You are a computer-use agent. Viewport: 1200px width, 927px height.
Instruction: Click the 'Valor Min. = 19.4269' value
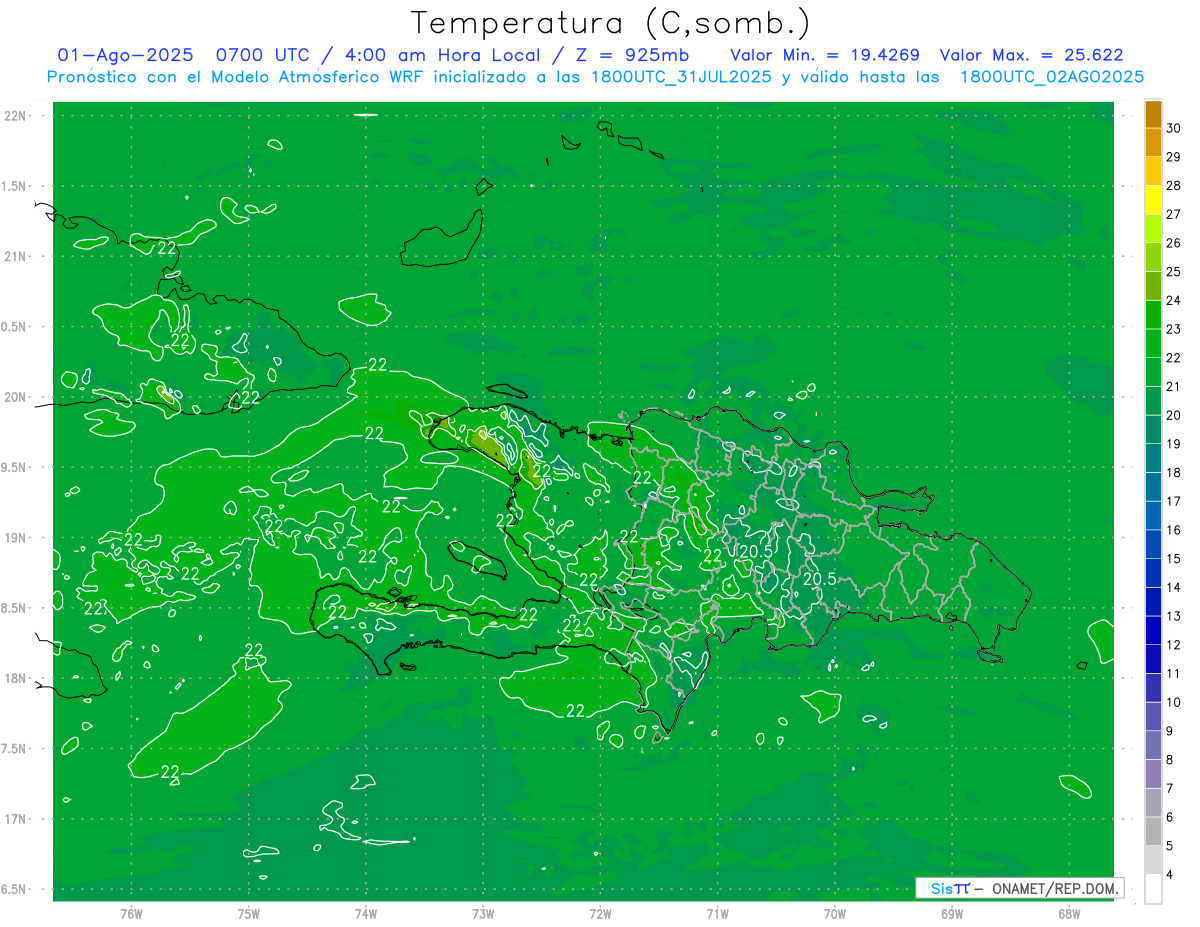825,55
